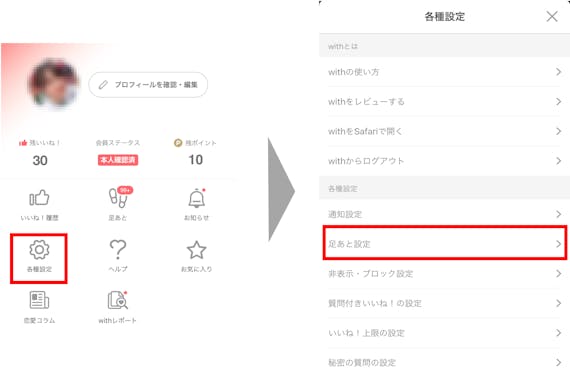Image resolution: width=570 pixels, height=372 pixels.
Task: Open 質問付きいいね！の設定 row
Action: click(445, 303)
